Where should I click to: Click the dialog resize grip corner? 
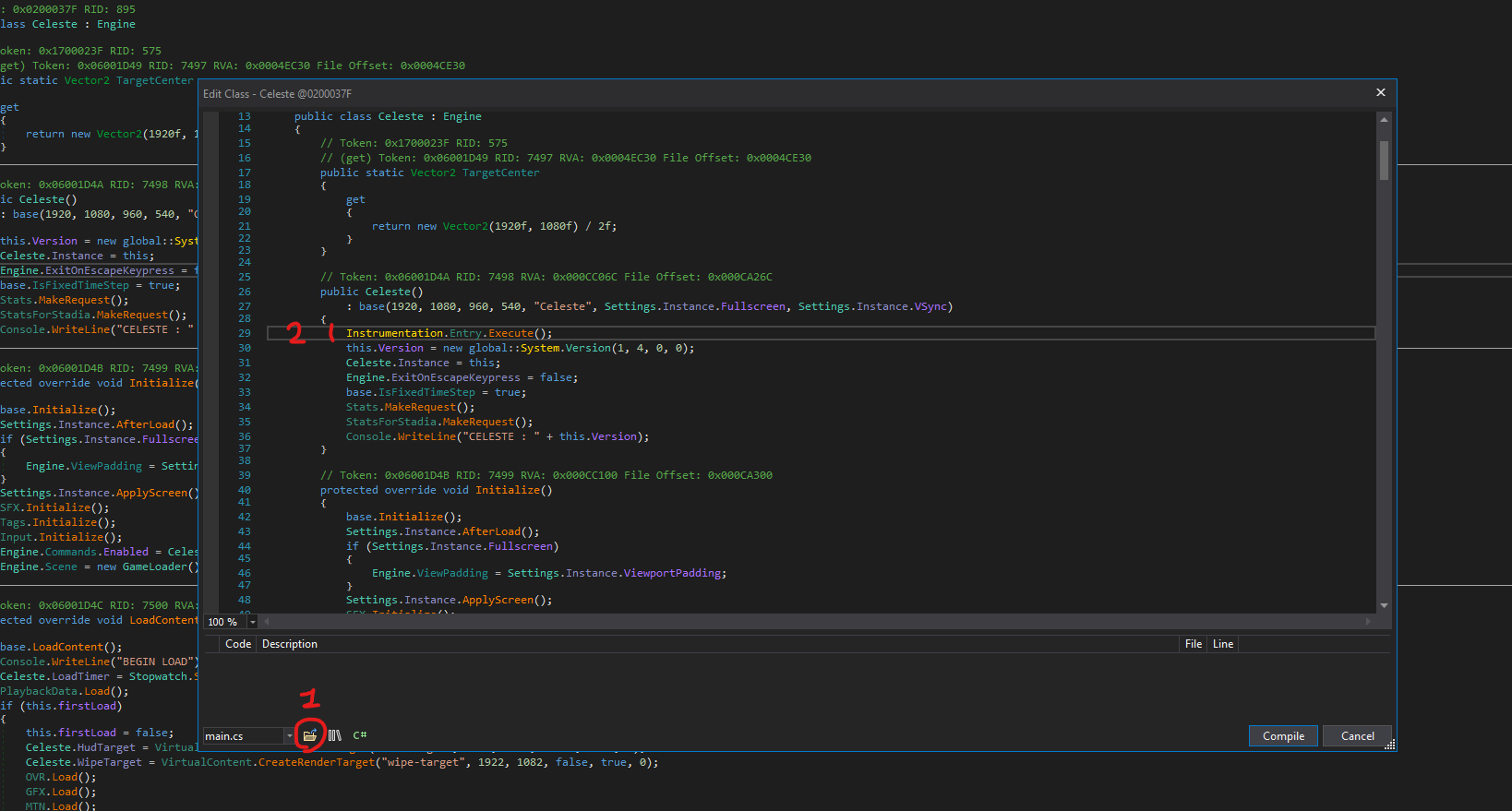(1389, 745)
